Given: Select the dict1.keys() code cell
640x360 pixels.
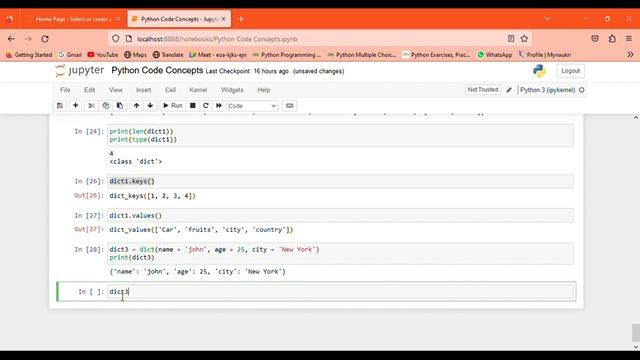Looking at the screenshot, I should click(340, 181).
